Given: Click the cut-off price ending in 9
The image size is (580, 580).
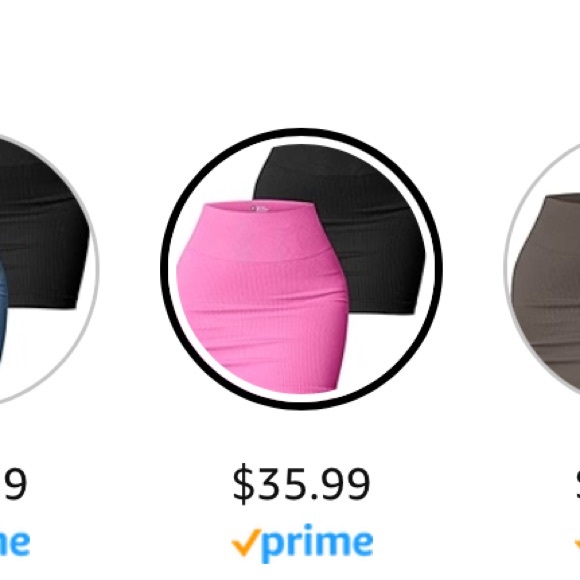Looking at the screenshot, I should click(14, 484).
